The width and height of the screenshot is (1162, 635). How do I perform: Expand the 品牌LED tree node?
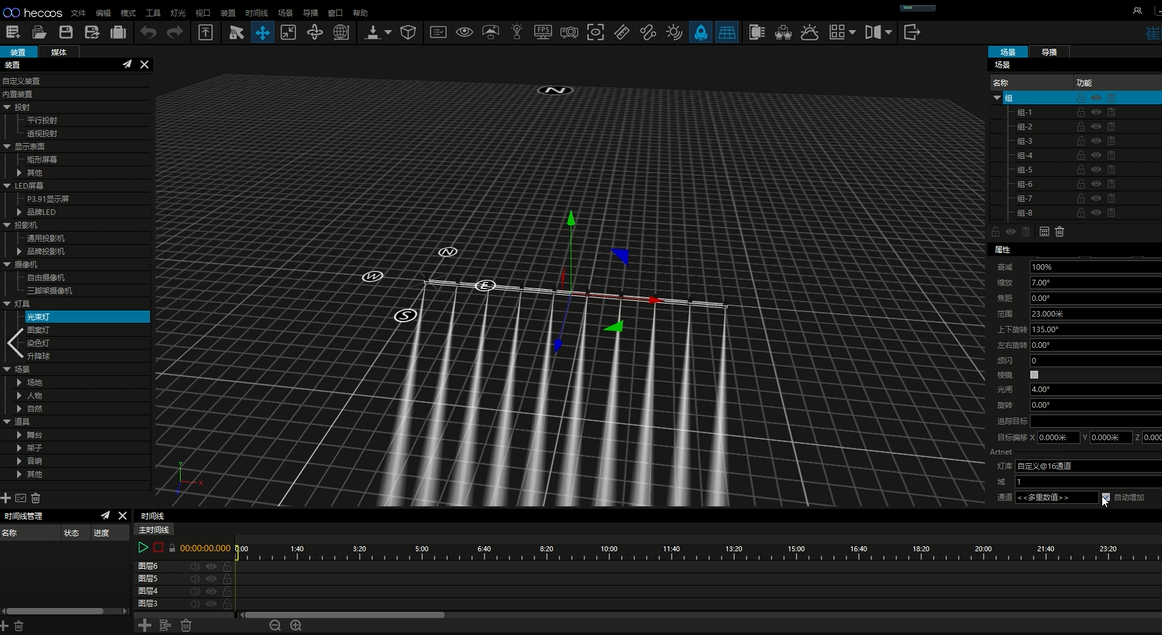(x=20, y=212)
